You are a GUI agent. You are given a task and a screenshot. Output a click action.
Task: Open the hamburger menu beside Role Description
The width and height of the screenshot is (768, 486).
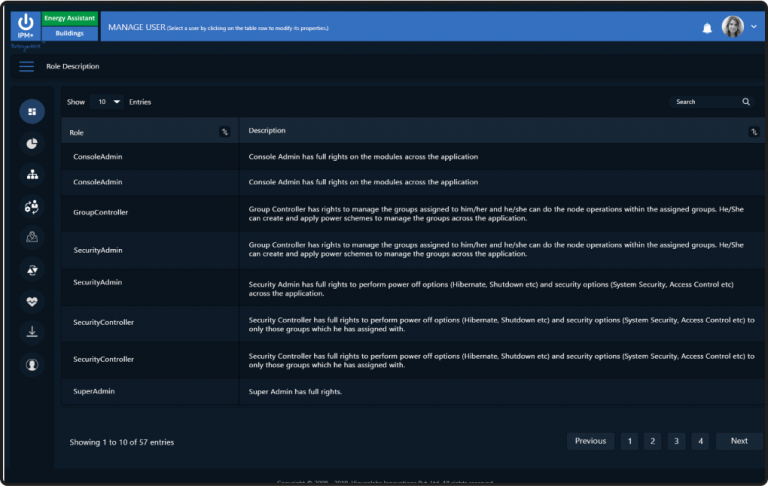tap(26, 67)
